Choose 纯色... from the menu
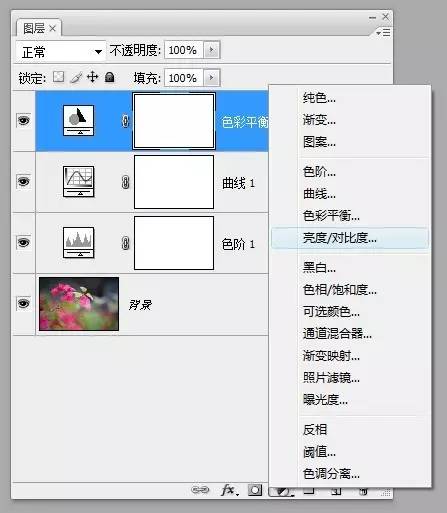The height and width of the screenshot is (513, 447). pos(350,98)
